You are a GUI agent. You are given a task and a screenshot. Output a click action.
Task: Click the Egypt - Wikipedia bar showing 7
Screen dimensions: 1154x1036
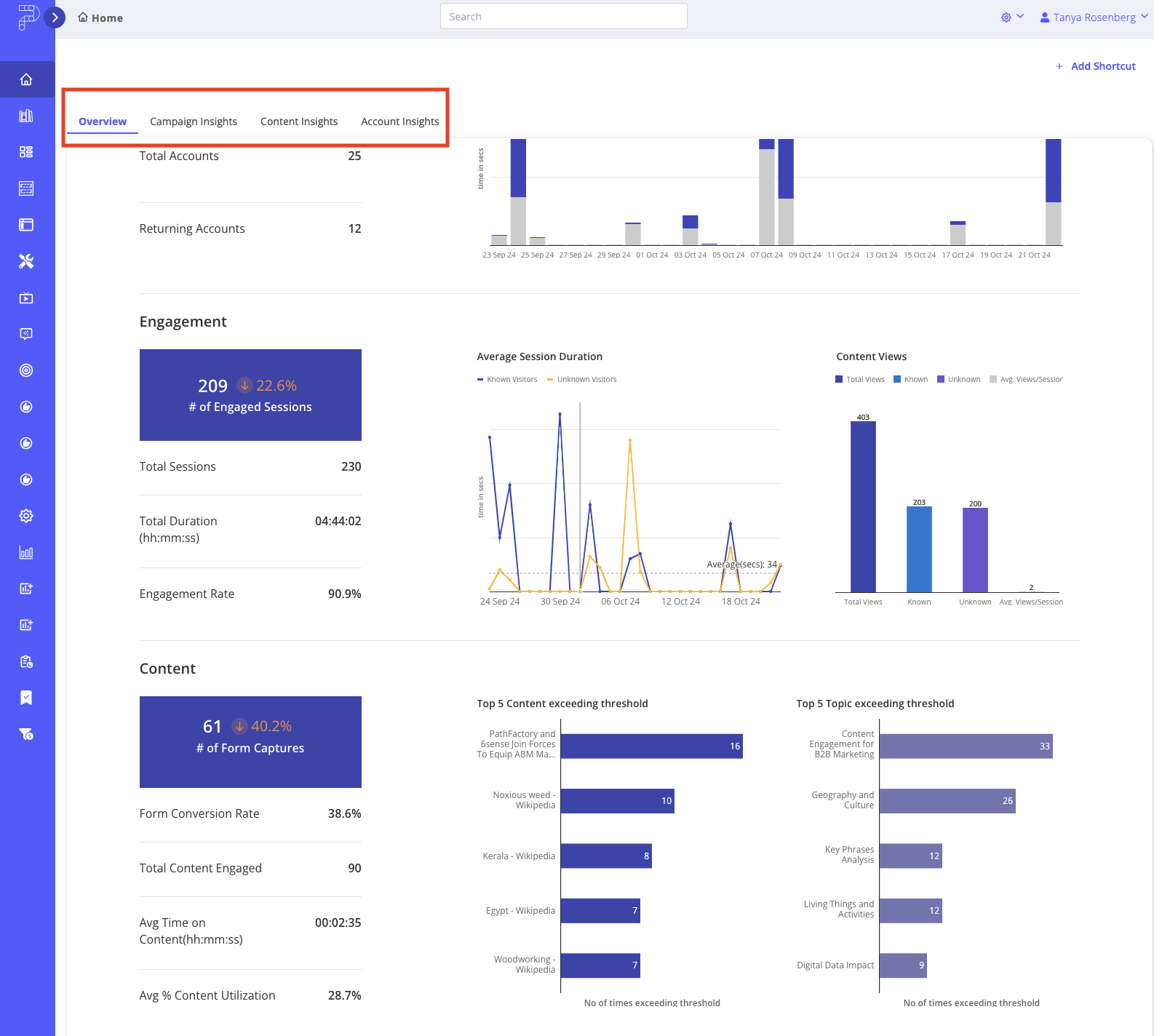tap(600, 910)
